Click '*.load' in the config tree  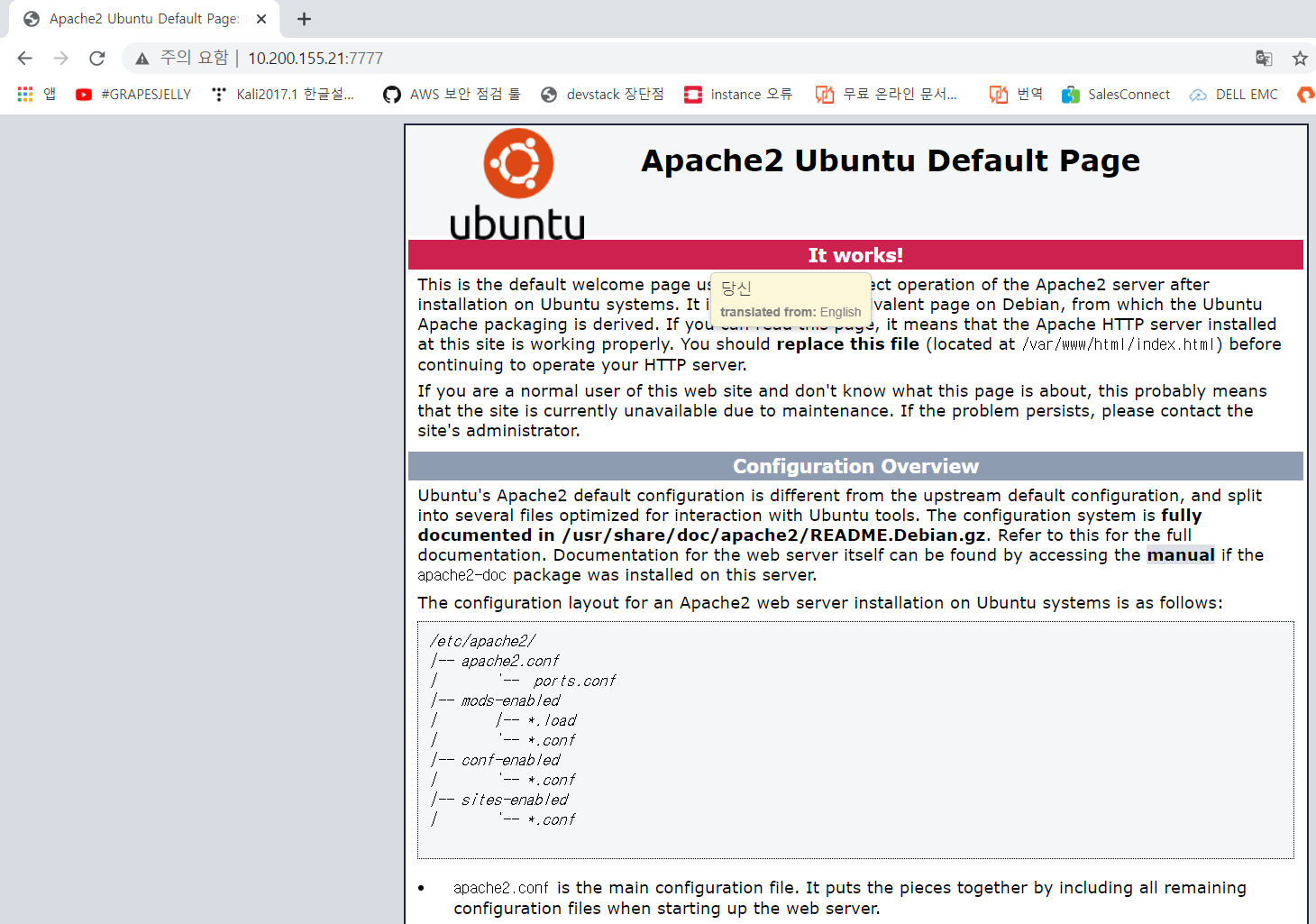point(552,720)
